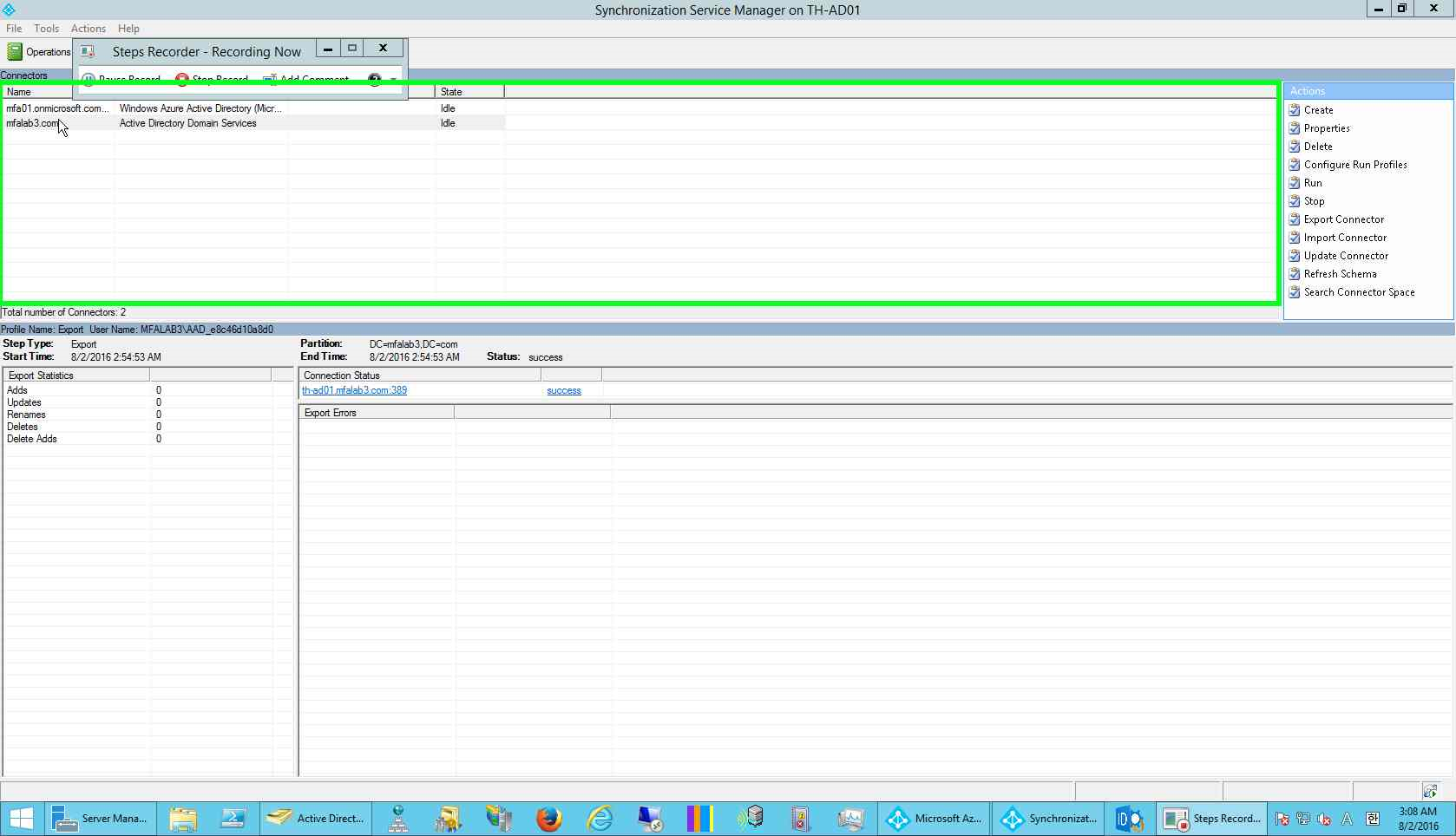Open Firefox from the taskbar

(x=548, y=819)
